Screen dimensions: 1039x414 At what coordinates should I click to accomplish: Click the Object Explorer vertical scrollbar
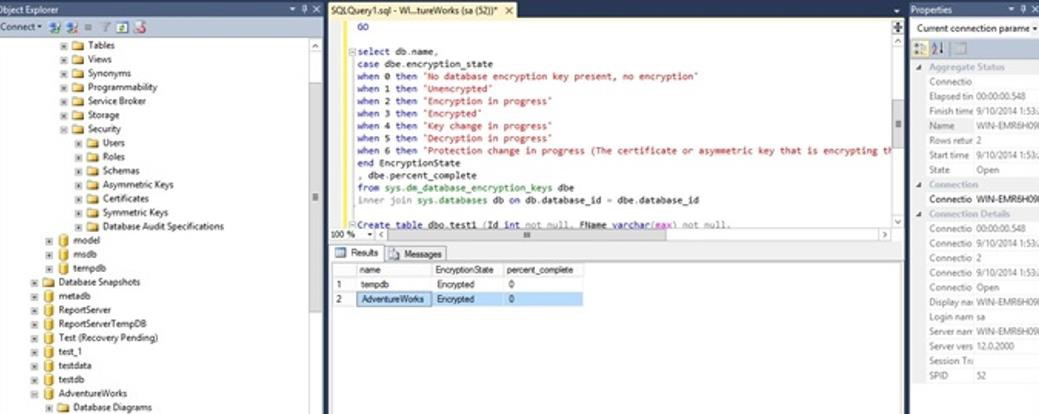click(315, 197)
